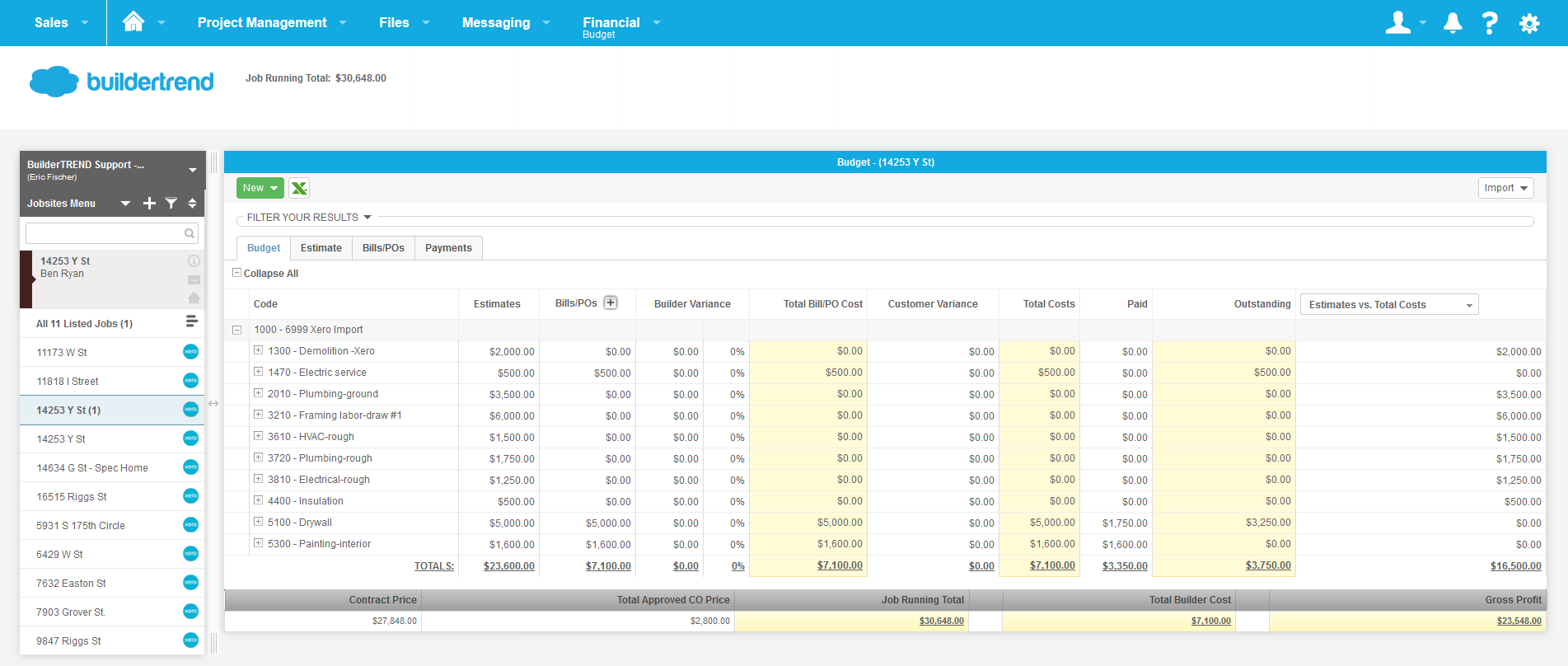Click the Import button
Screen dimensions: 1568x666
click(1505, 188)
